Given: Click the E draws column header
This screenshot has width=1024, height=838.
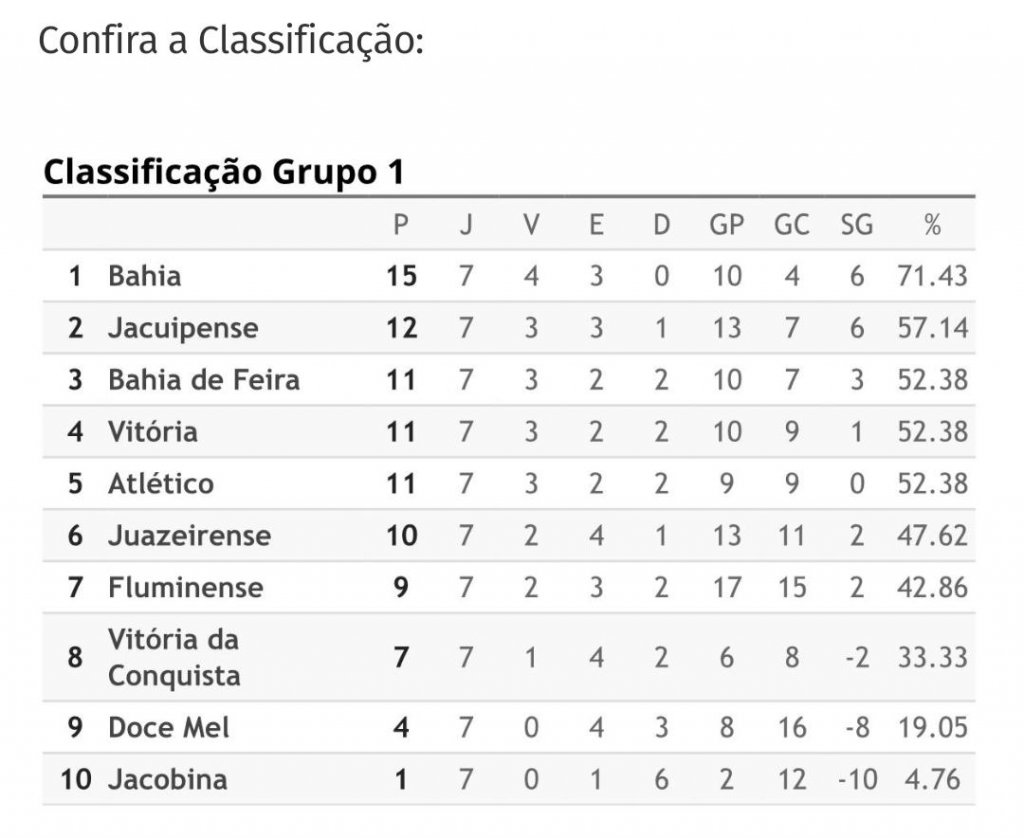Looking at the screenshot, I should pyautogui.click(x=596, y=225).
